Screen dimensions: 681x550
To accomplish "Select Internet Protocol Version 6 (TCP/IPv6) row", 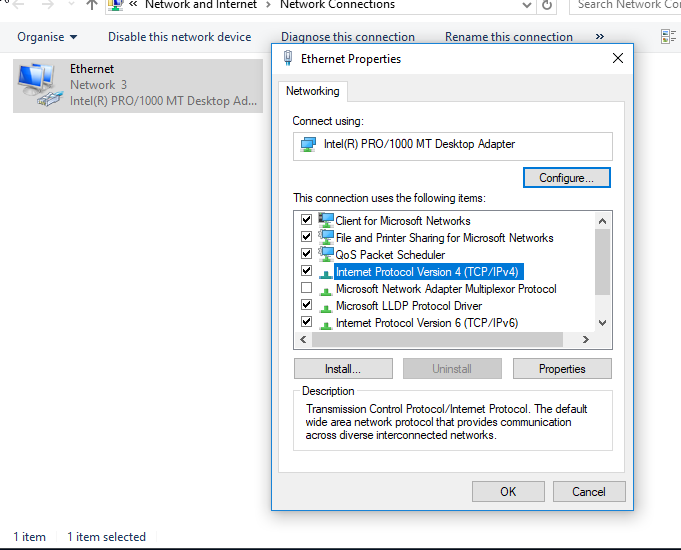I will click(x=427, y=323).
